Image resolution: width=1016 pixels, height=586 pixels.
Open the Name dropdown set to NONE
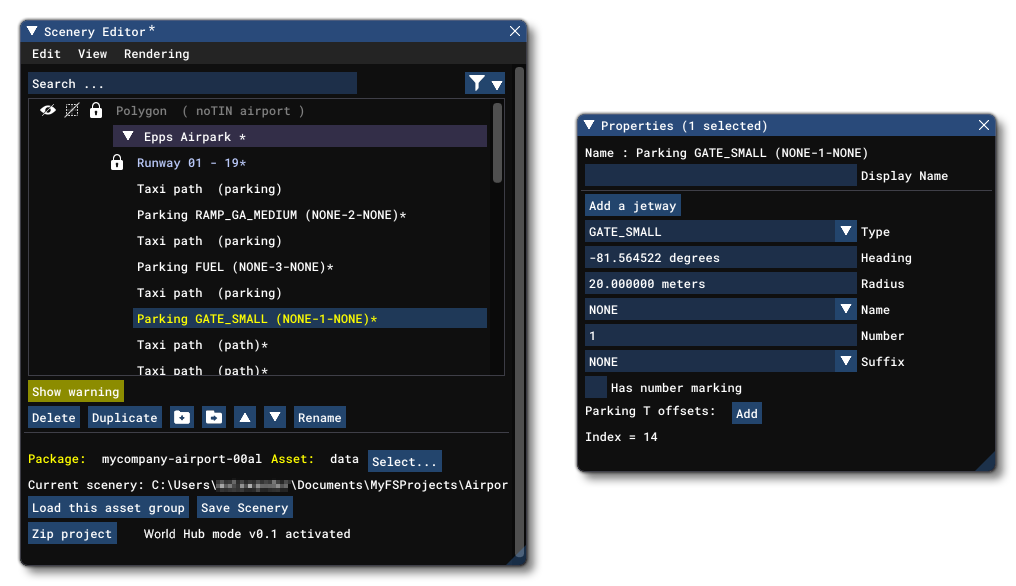(846, 310)
